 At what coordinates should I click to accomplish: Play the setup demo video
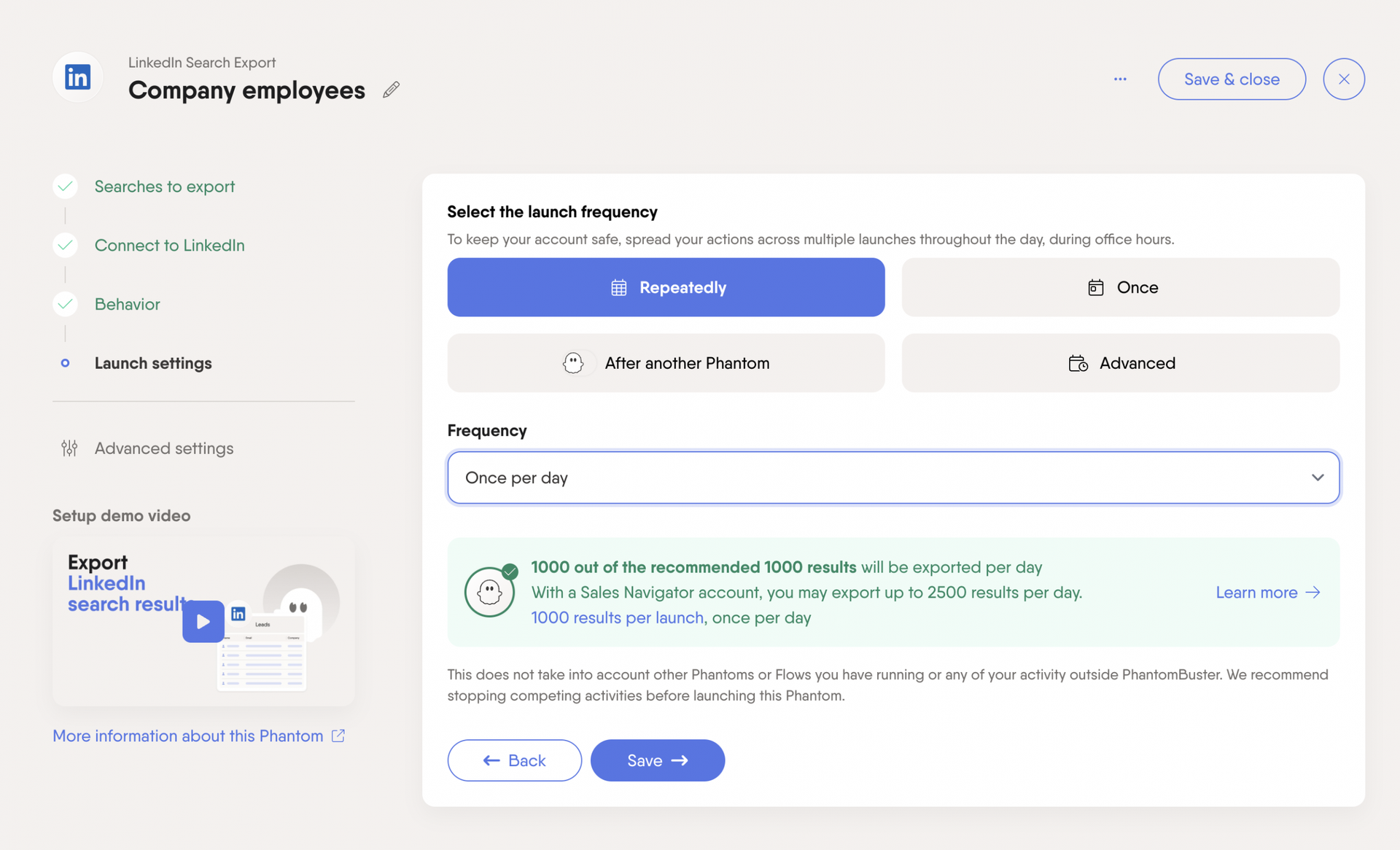203,621
